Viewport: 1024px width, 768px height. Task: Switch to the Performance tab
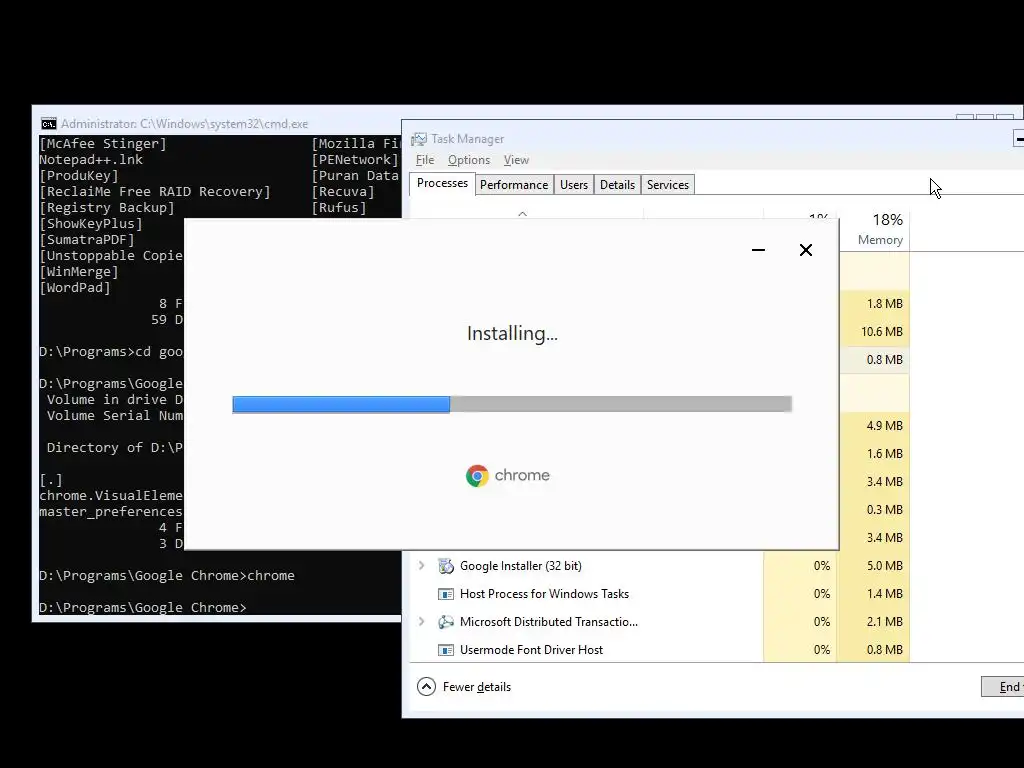tap(514, 185)
